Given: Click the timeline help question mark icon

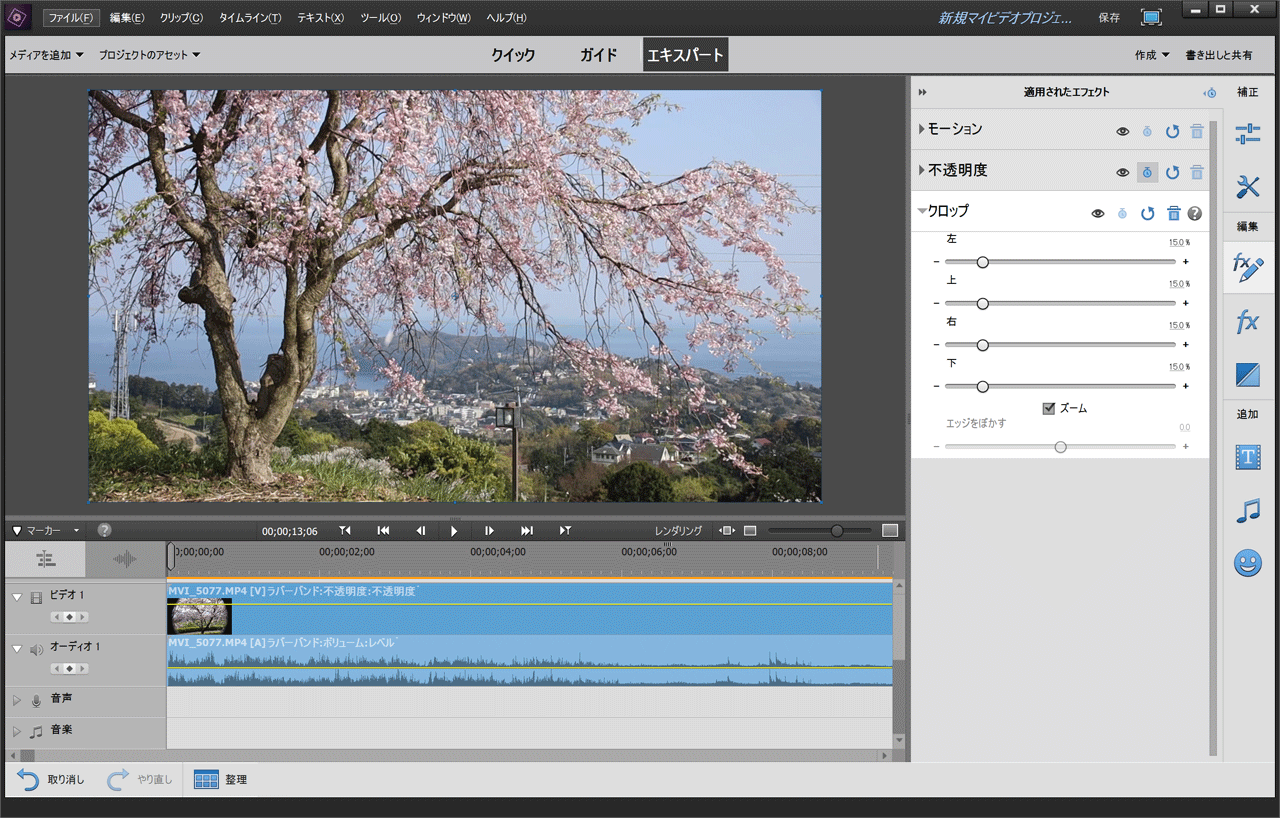Looking at the screenshot, I should [x=105, y=530].
